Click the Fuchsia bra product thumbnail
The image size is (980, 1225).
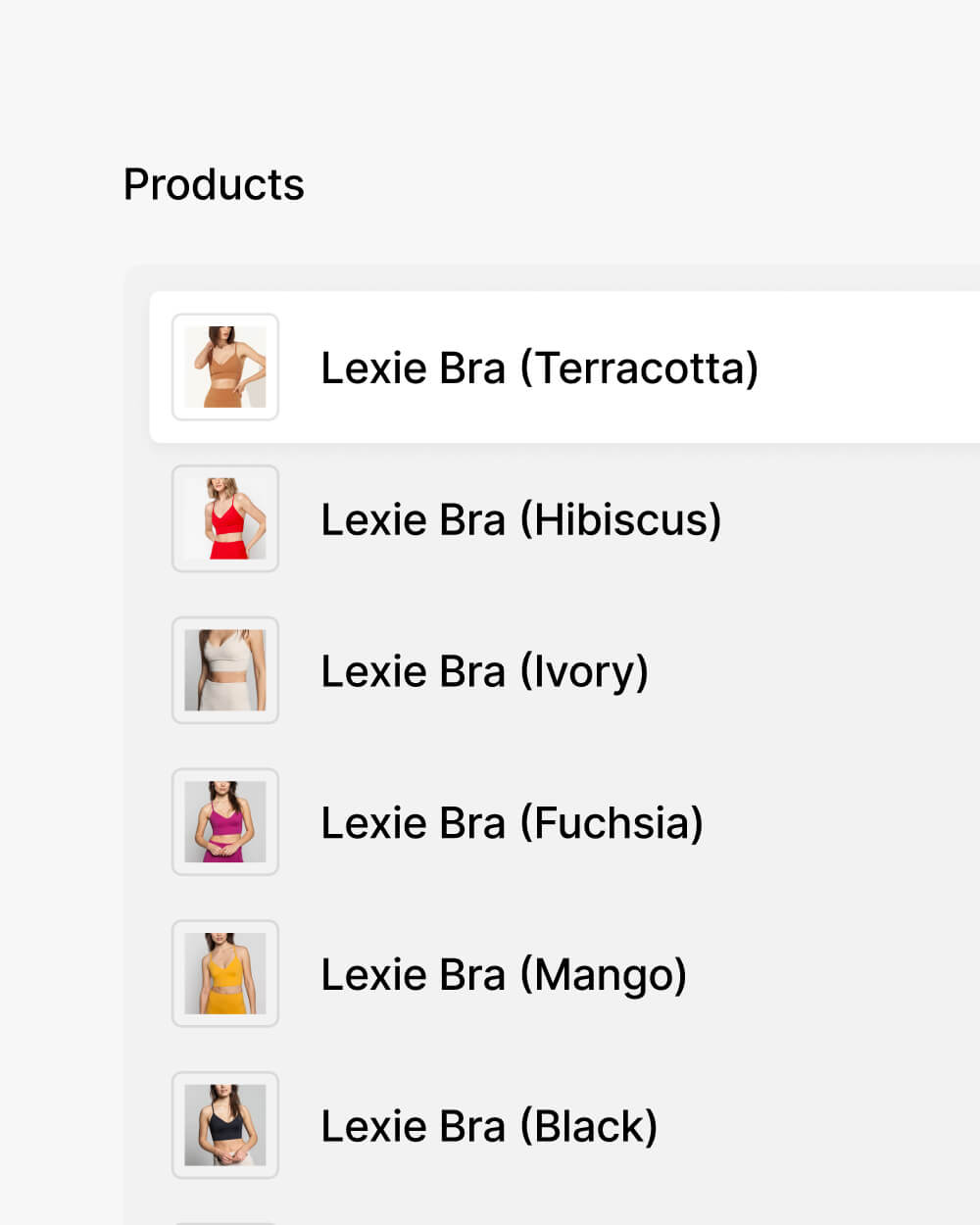point(225,822)
